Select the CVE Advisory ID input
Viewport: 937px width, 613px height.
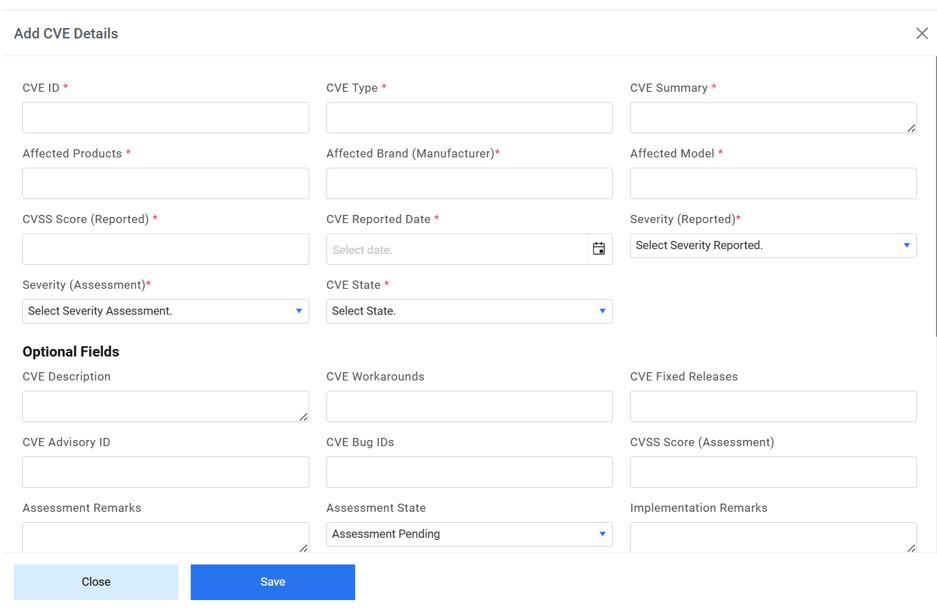pos(165,472)
